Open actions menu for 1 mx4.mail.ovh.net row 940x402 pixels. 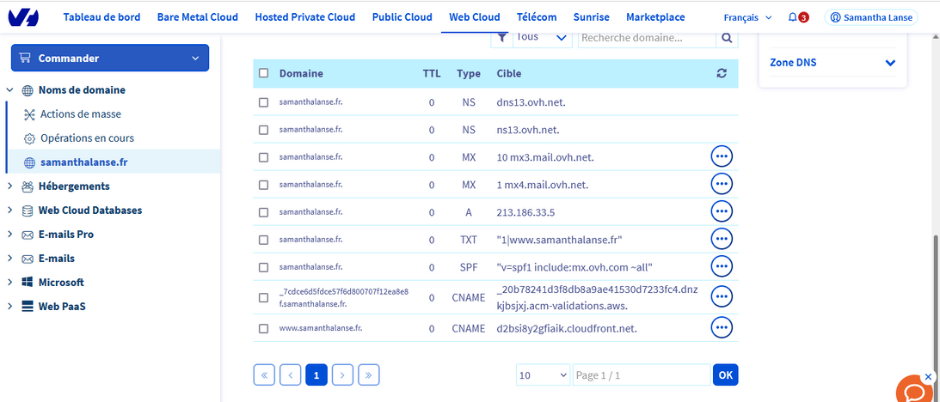click(722, 184)
